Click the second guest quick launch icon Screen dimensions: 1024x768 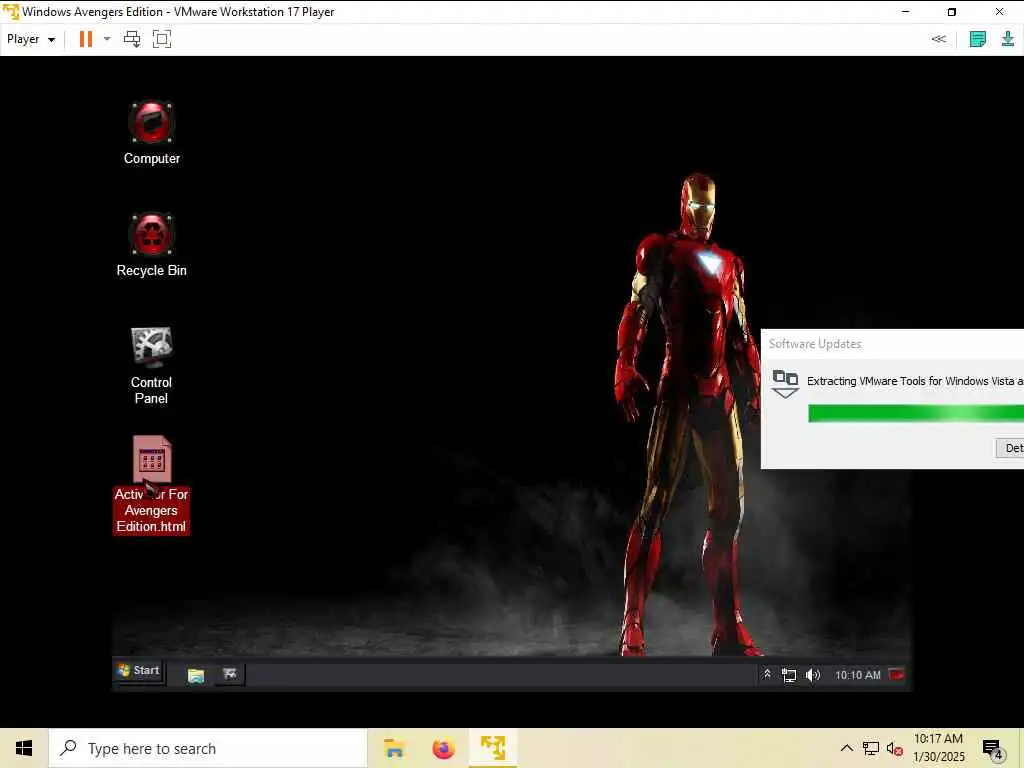[x=230, y=673]
